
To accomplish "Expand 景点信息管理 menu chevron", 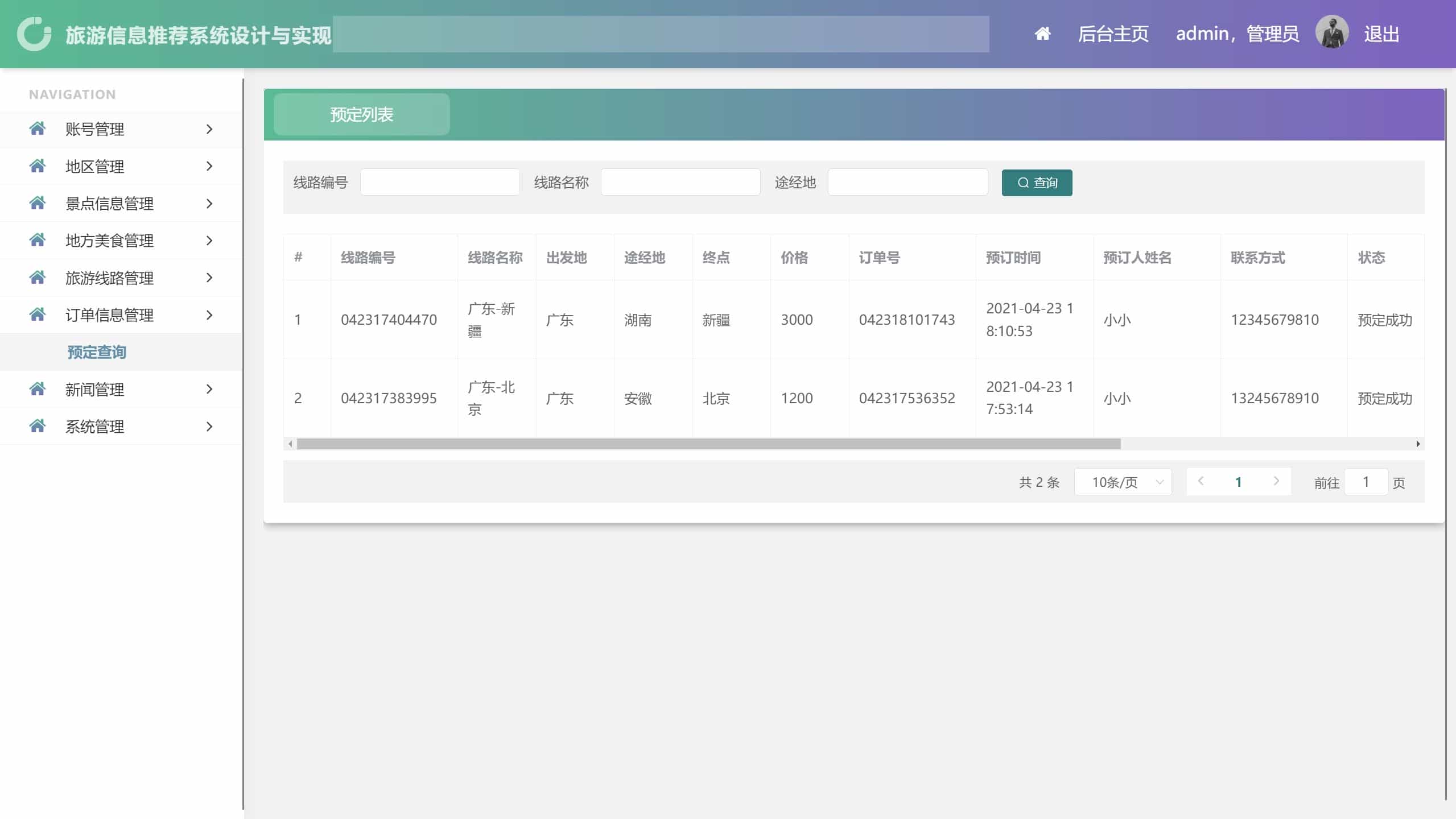I will 209,204.
